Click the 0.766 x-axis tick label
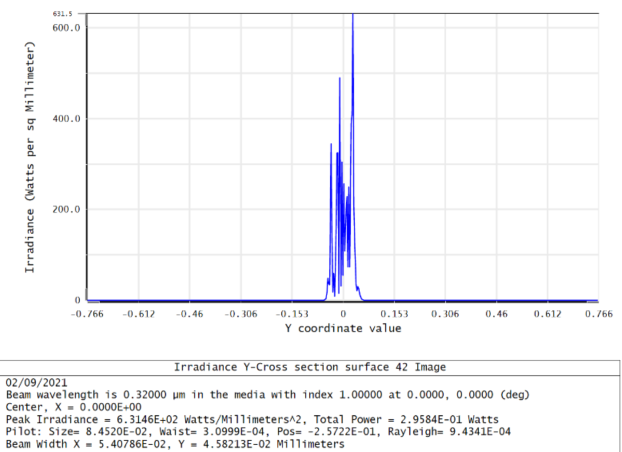Image resolution: width=622 pixels, height=452 pixels. 599,314
